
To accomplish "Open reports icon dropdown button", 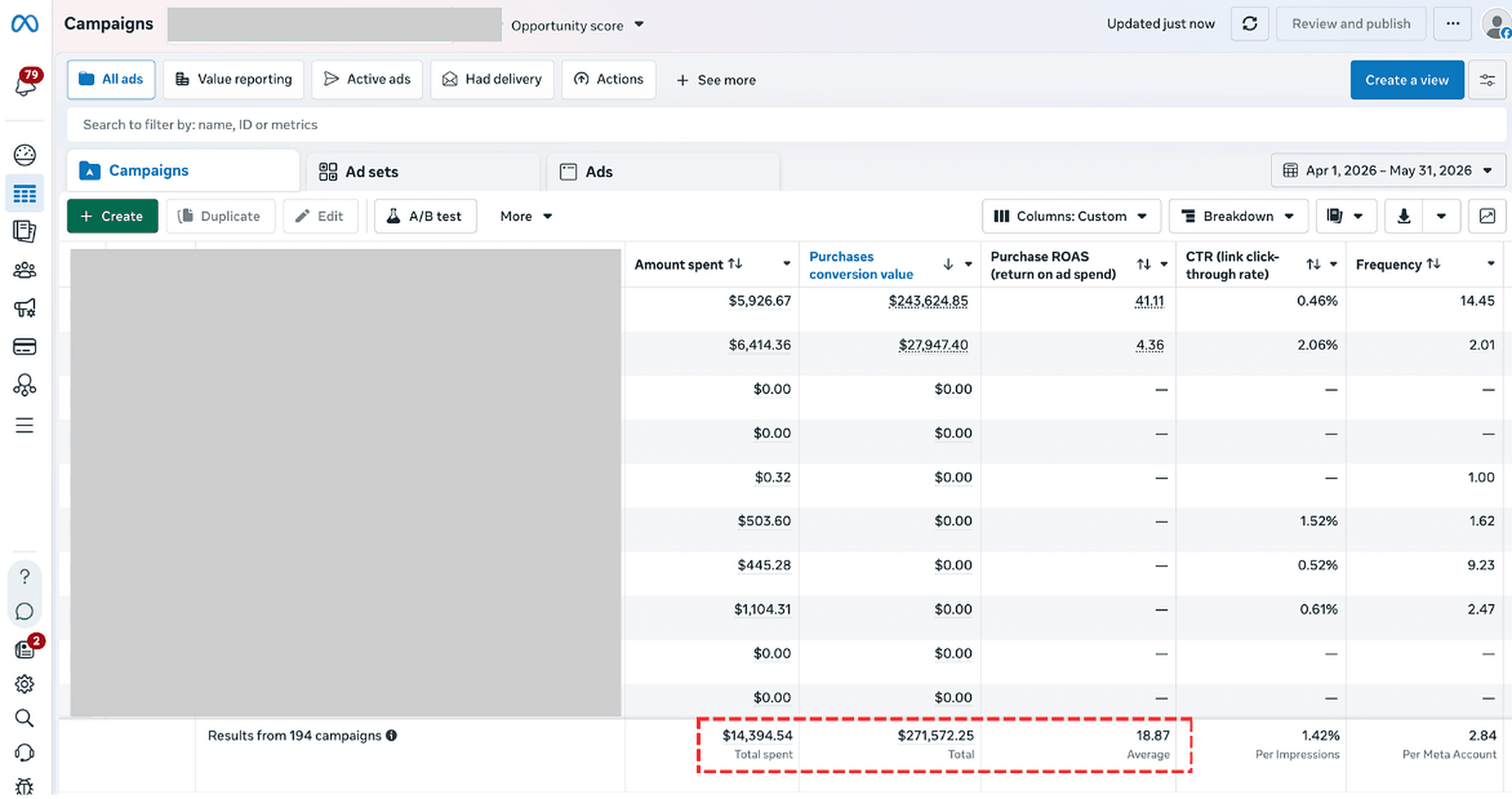I will 1346,216.
